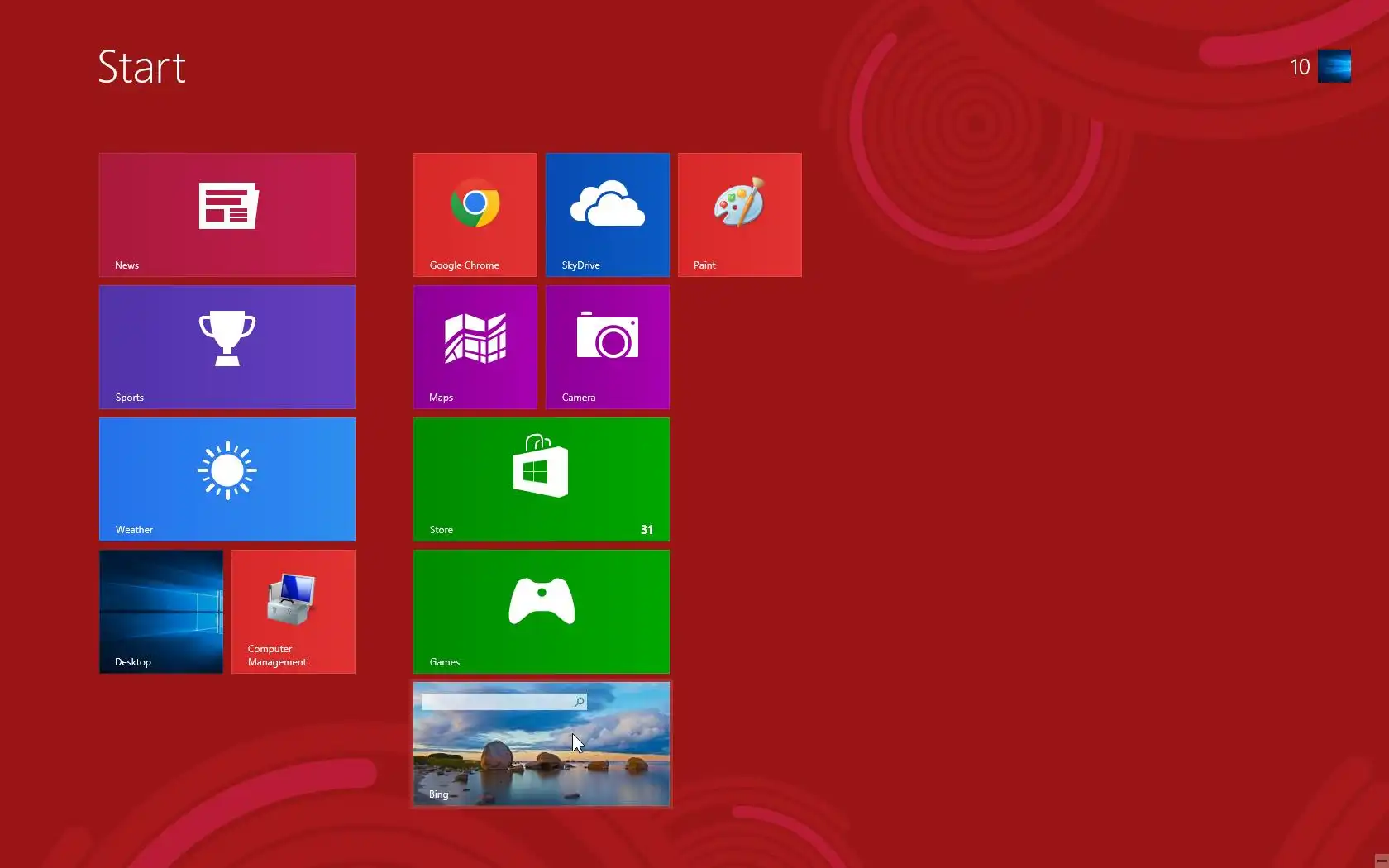This screenshot has width=1389, height=868.
Task: Switch to the Desktop tile
Action: point(161,612)
